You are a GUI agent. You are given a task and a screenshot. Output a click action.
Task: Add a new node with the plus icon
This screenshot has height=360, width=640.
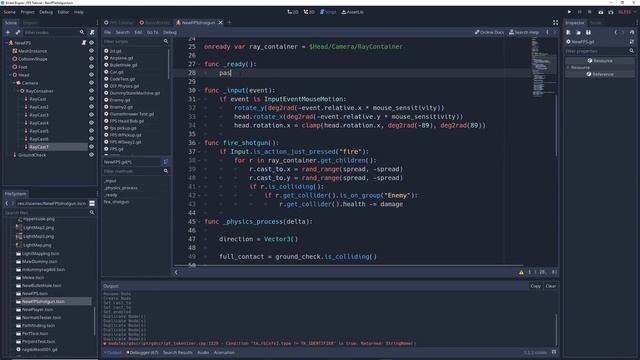tap(8, 32)
